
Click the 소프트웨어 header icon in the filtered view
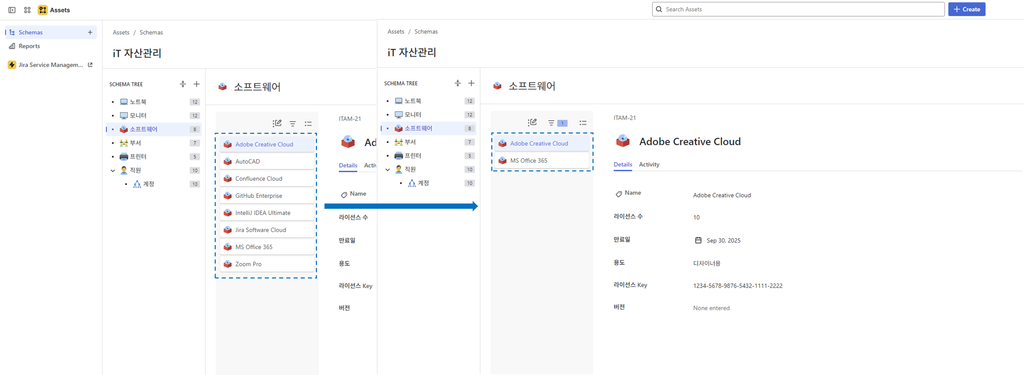tap(497, 86)
